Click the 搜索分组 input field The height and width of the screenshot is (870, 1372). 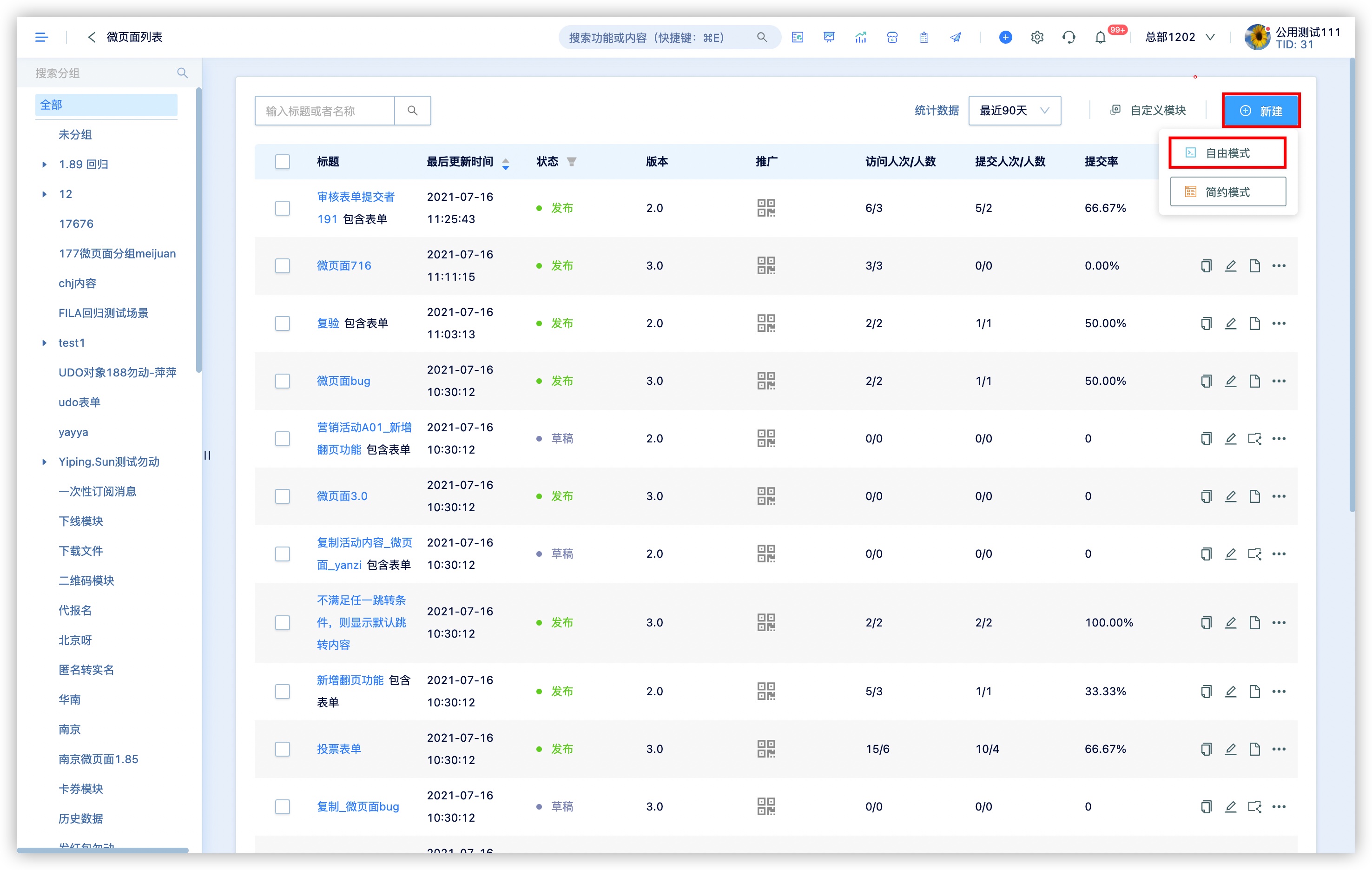click(x=103, y=73)
